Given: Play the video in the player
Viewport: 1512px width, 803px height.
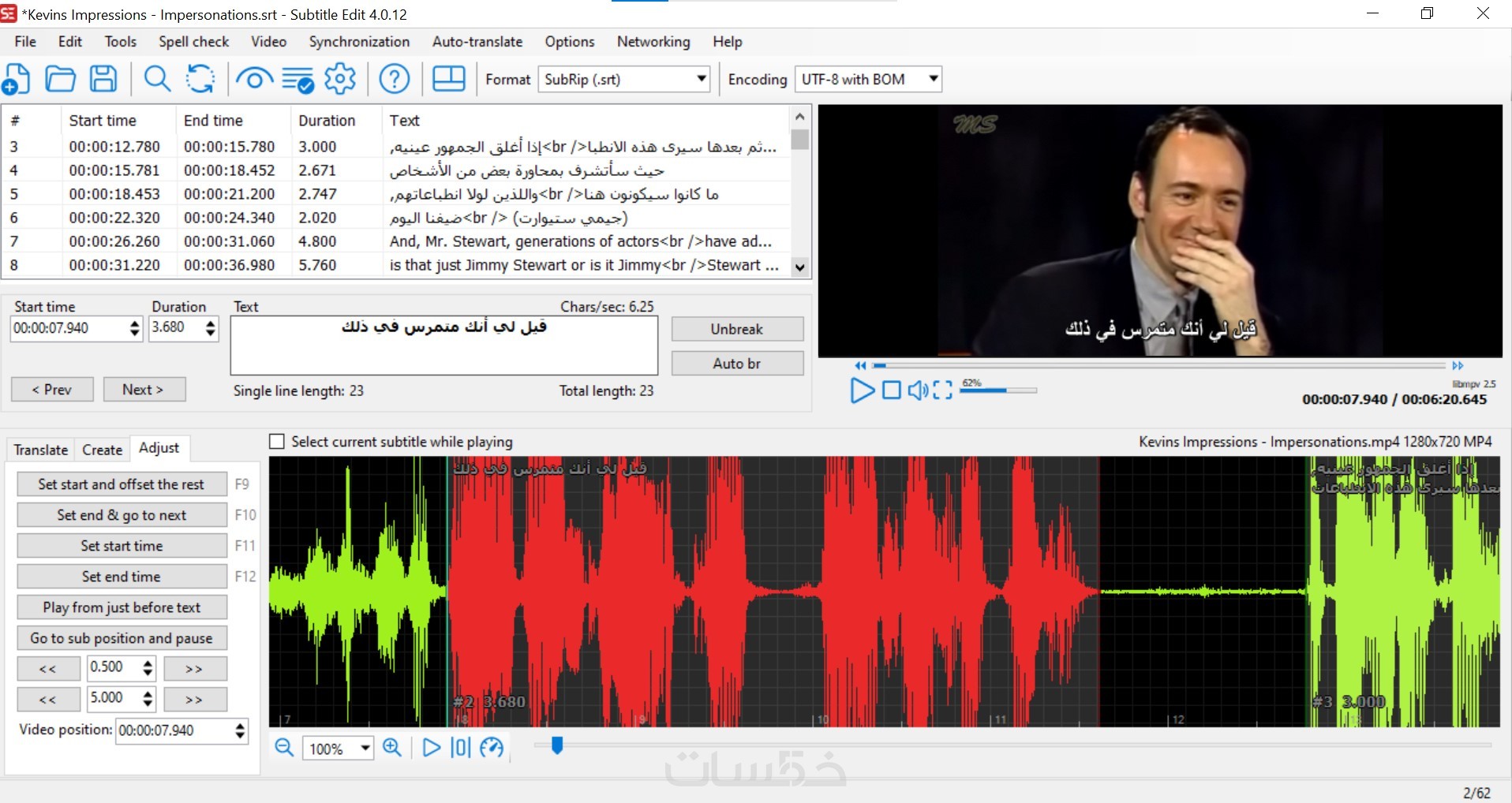Looking at the screenshot, I should pos(862,390).
